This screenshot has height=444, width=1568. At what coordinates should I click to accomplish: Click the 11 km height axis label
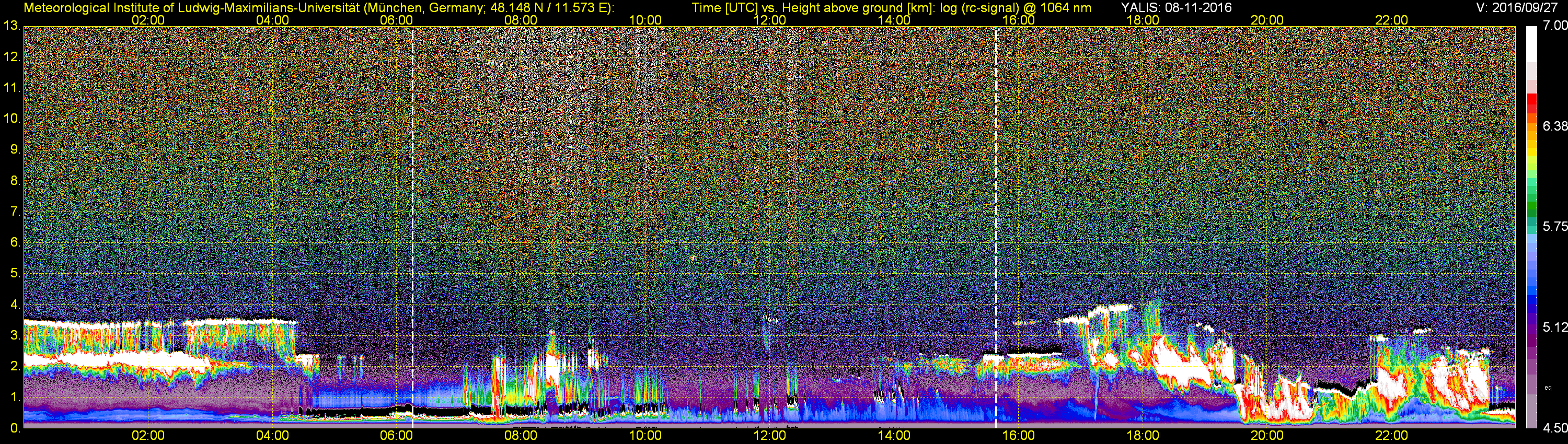point(11,88)
